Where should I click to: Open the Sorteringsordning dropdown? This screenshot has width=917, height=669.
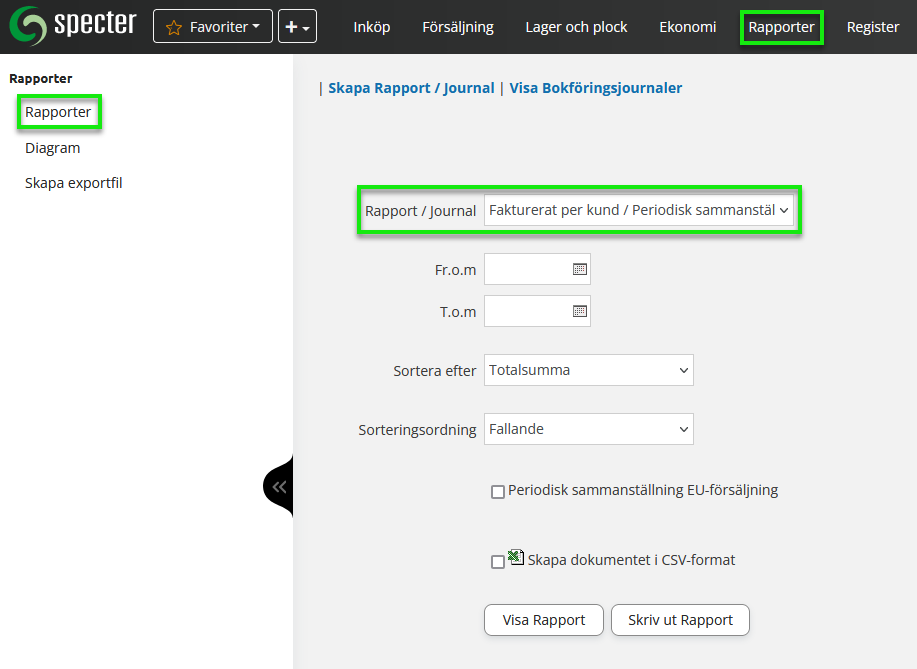(588, 429)
